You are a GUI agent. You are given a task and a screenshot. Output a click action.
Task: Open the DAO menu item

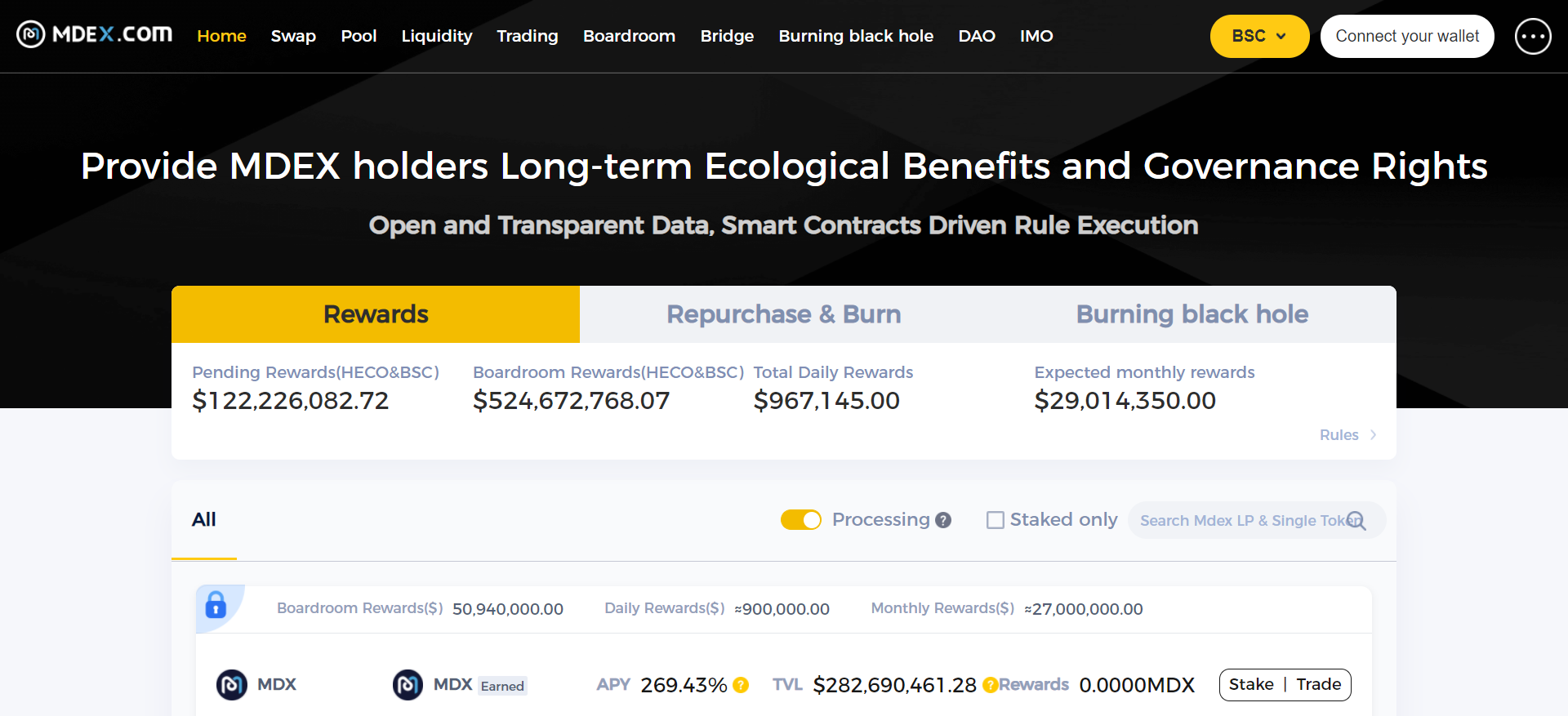pos(977,36)
